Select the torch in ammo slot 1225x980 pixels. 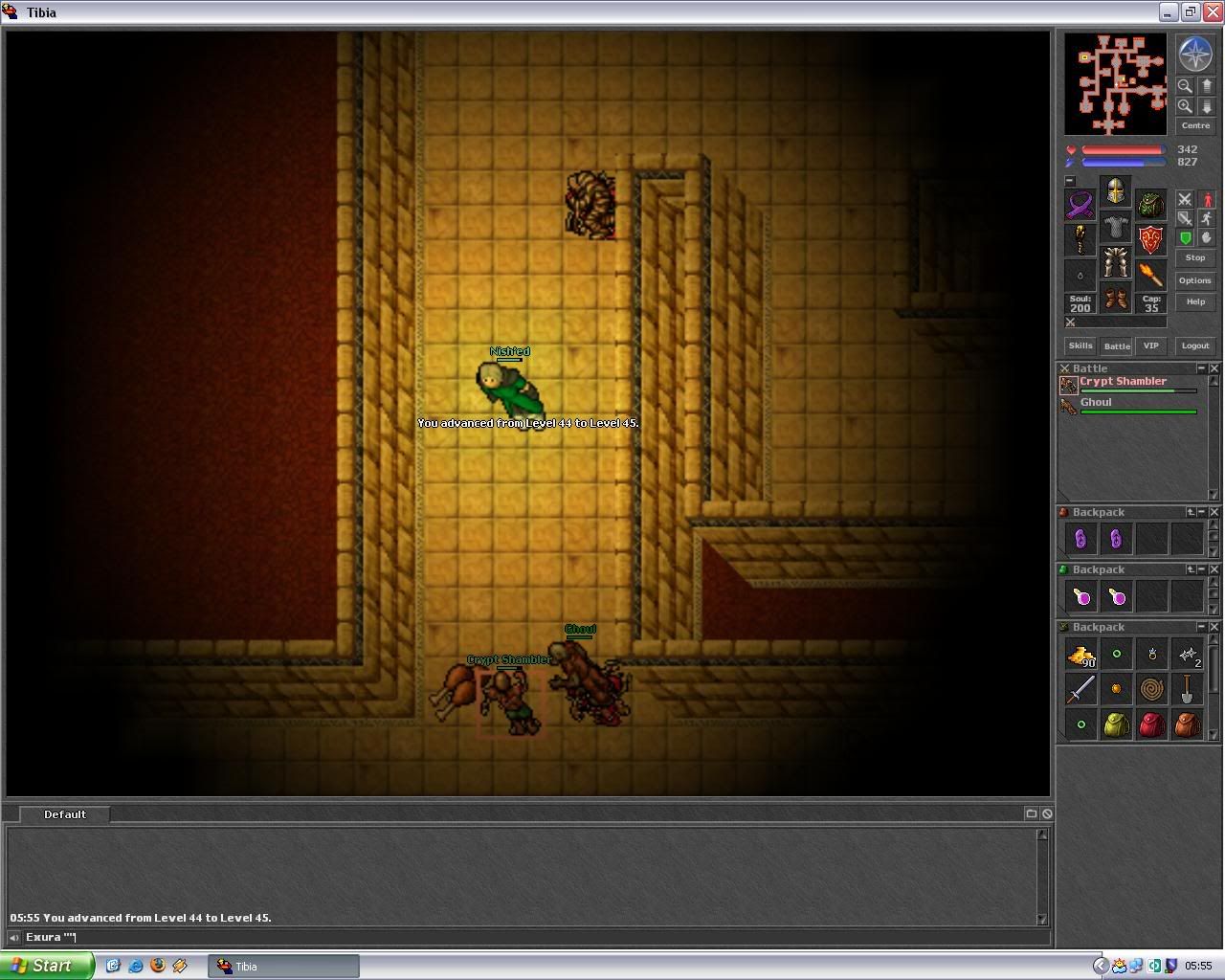[x=1150, y=276]
